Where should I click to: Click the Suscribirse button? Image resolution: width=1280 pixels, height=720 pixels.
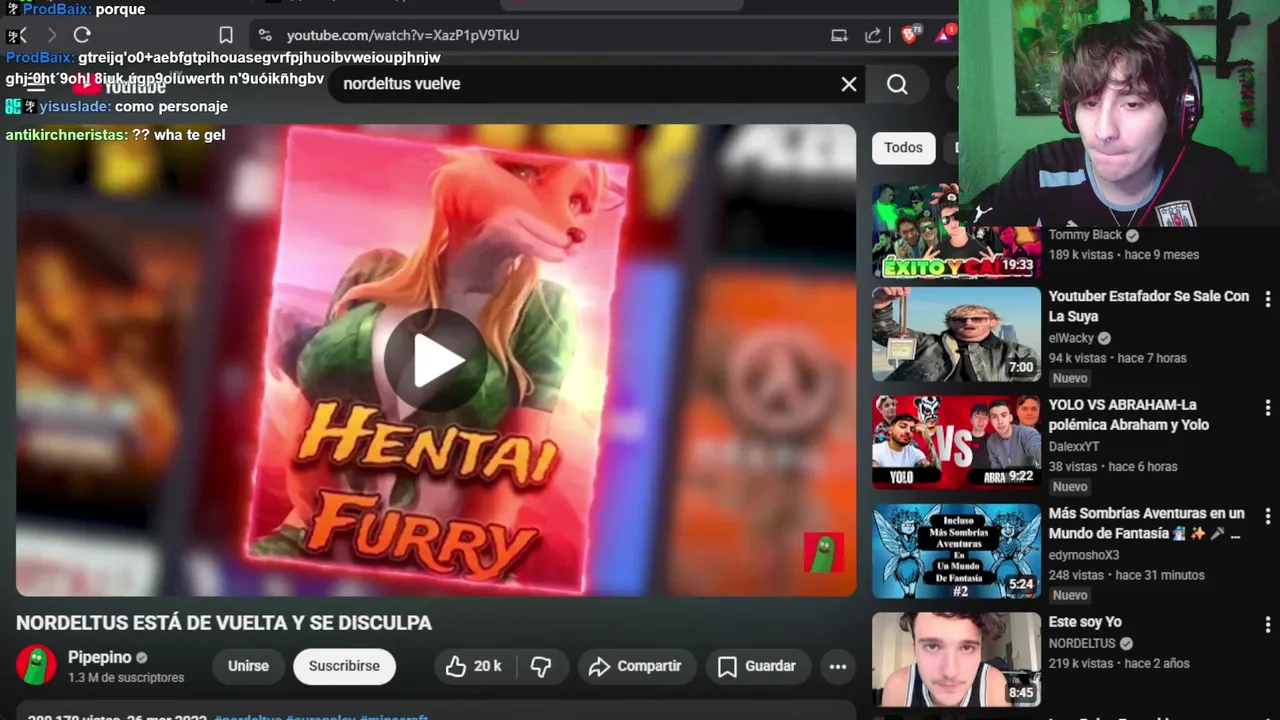click(x=344, y=666)
